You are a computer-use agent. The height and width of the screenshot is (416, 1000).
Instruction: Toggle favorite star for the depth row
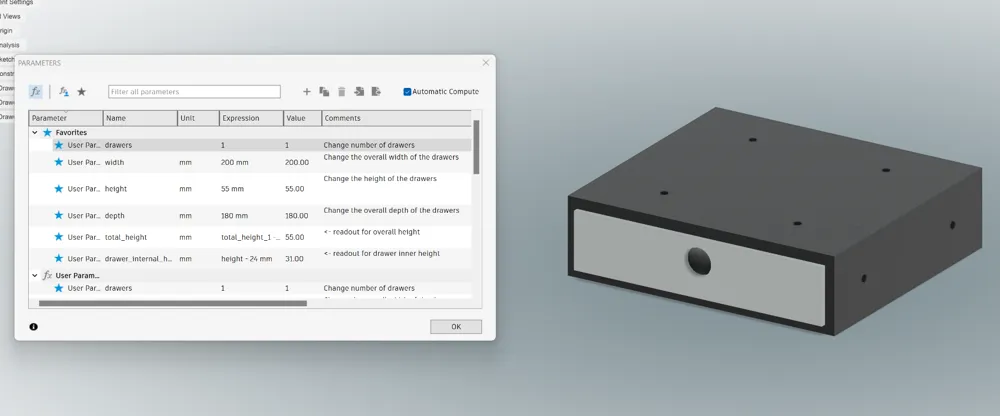coord(59,216)
